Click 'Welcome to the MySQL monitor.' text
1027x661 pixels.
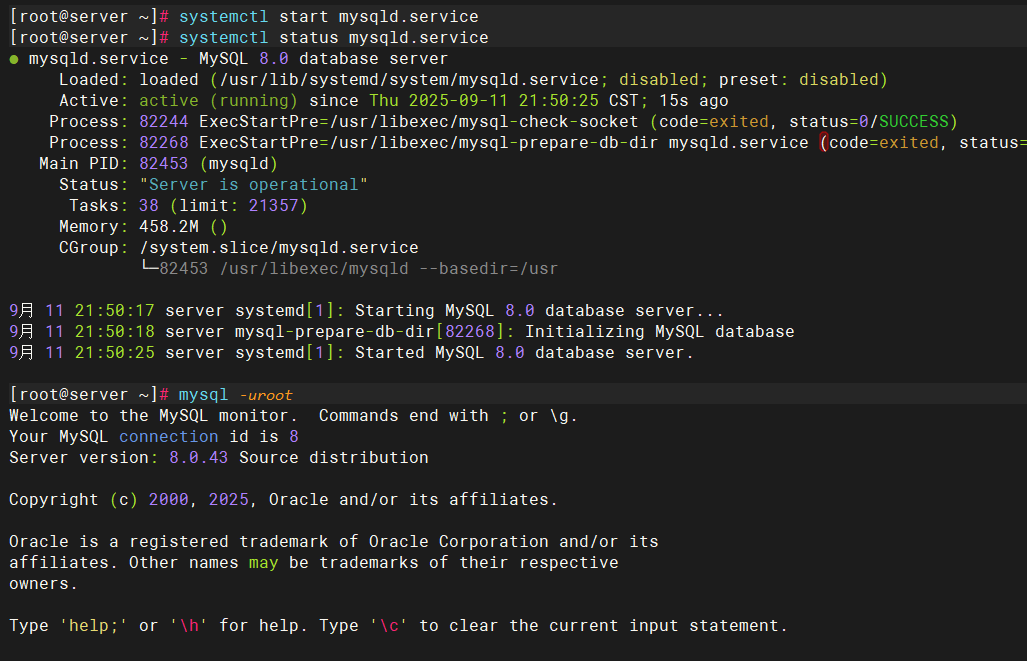click(x=153, y=415)
